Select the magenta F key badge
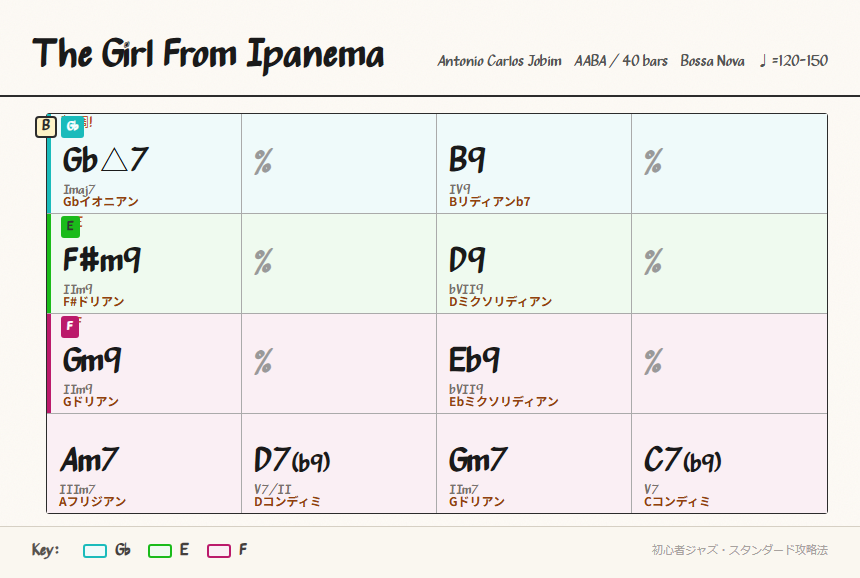This screenshot has height=578, width=860. click(x=70, y=327)
